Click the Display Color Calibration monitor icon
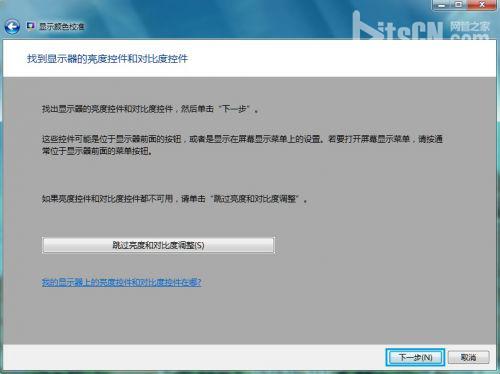Screen dimensions: 500x374 coord(31,26)
